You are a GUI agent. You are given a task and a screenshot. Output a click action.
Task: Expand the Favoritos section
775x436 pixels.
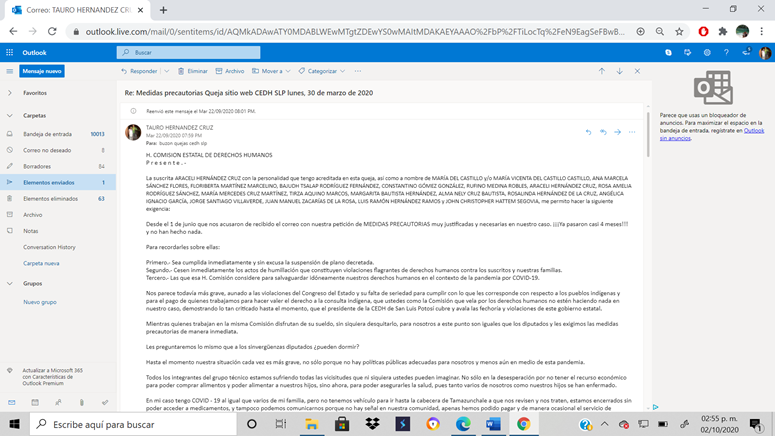9,93
